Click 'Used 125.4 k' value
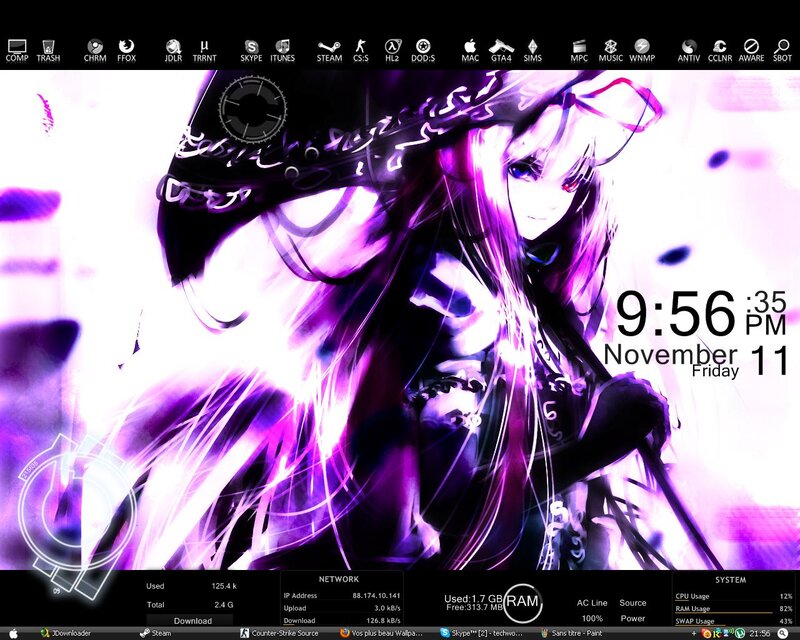This screenshot has width=800, height=640. (224, 586)
